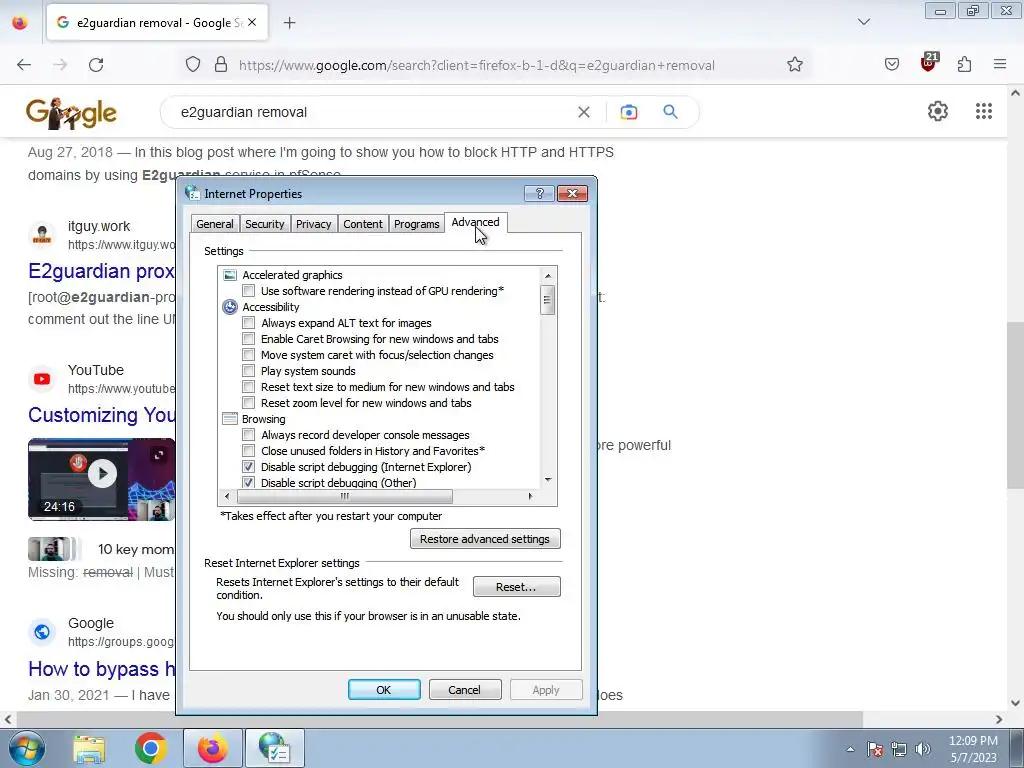The height and width of the screenshot is (768, 1024).
Task: Open How to bypass search result
Action: 101,669
